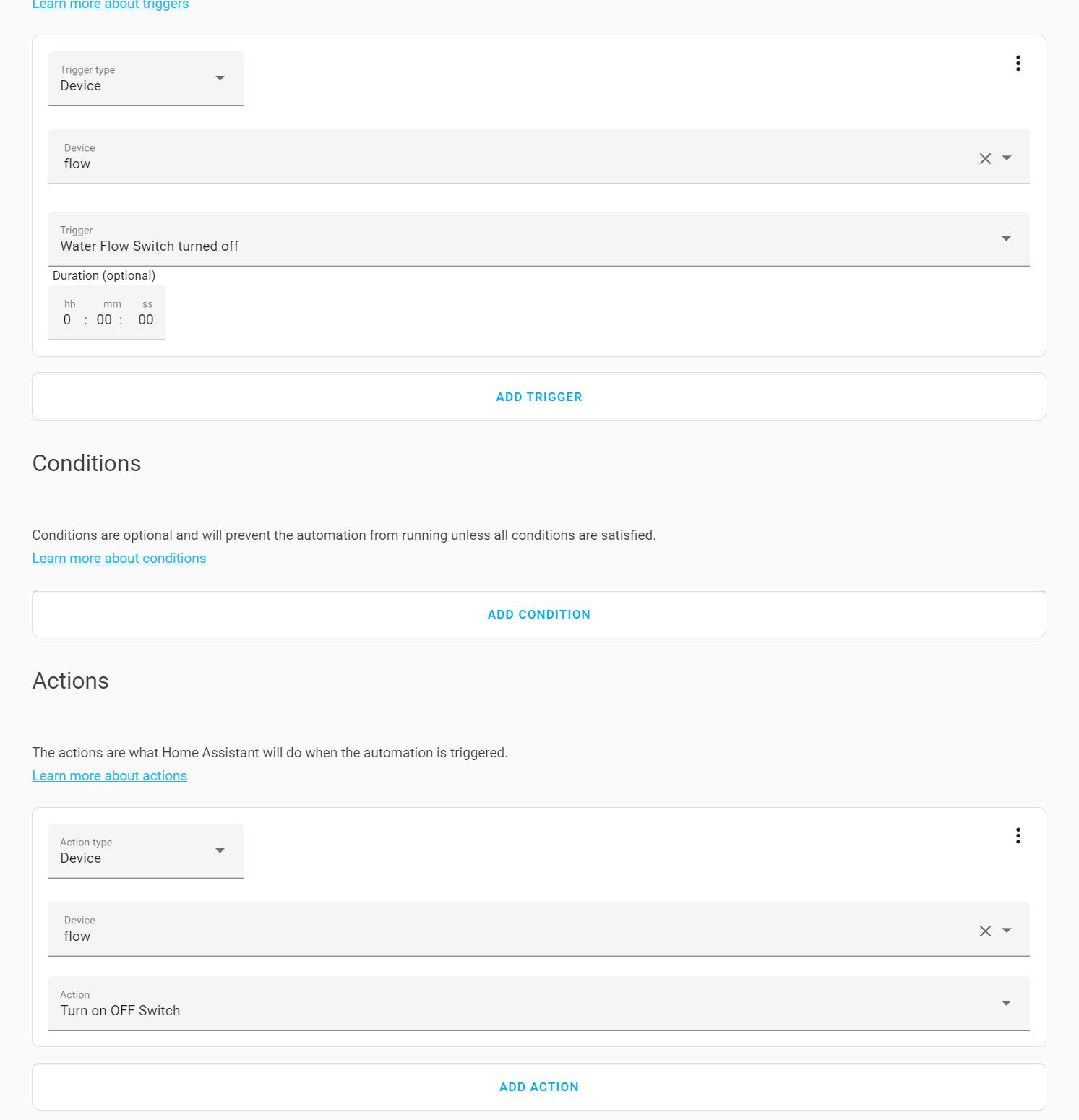Expand the trigger Device dropdown arrow
This screenshot has height=1120, width=1079.
(x=1007, y=158)
